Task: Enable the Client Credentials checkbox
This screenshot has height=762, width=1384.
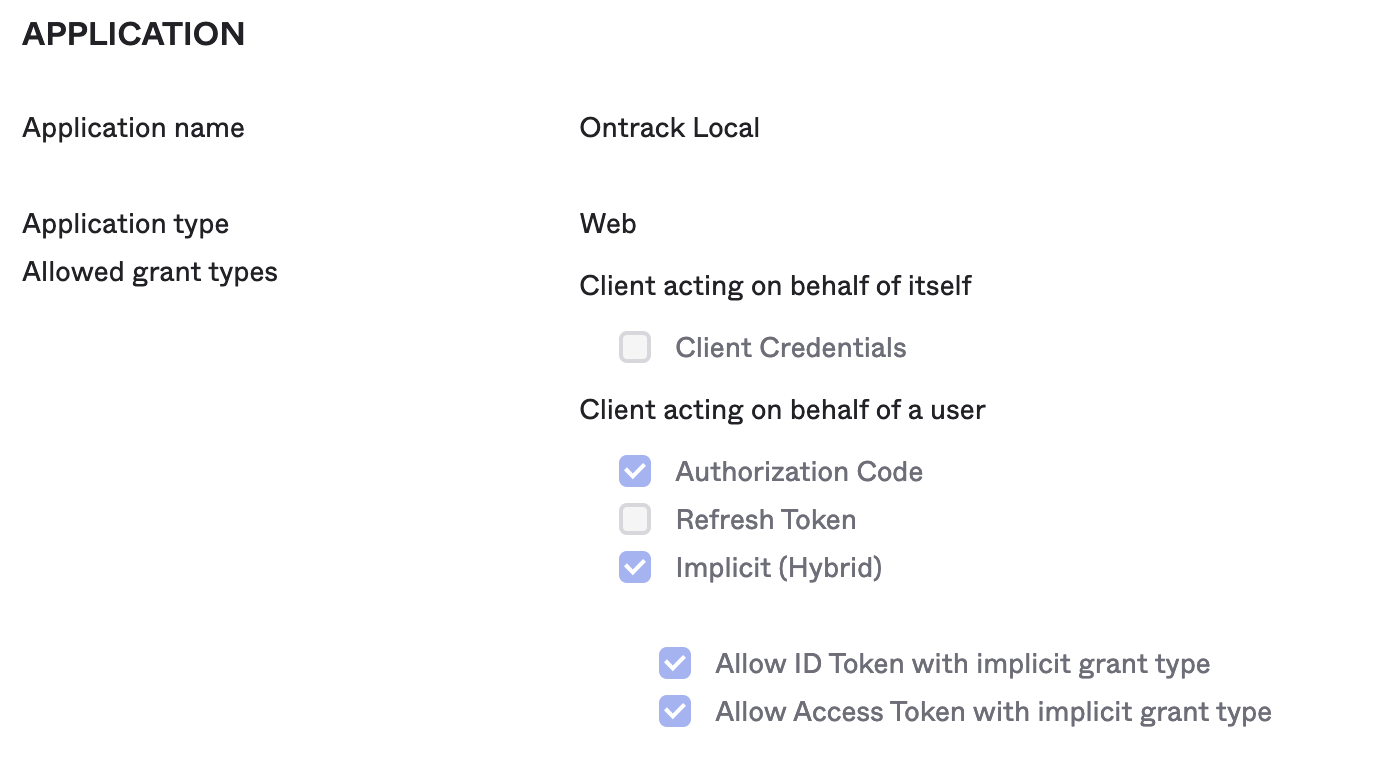Action: (635, 348)
